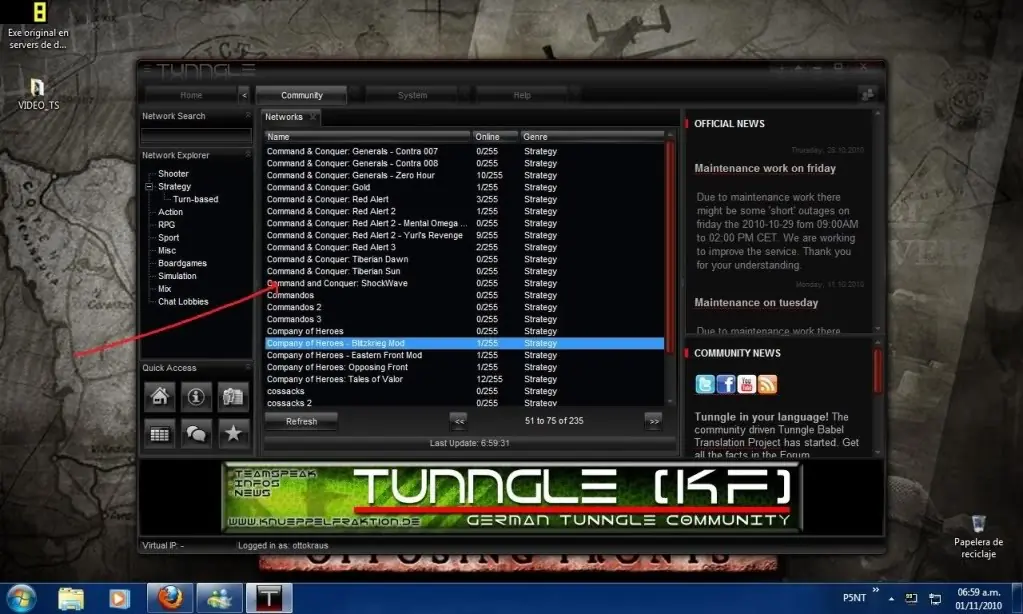
Task: Close the Networks tab
Action: (313, 117)
